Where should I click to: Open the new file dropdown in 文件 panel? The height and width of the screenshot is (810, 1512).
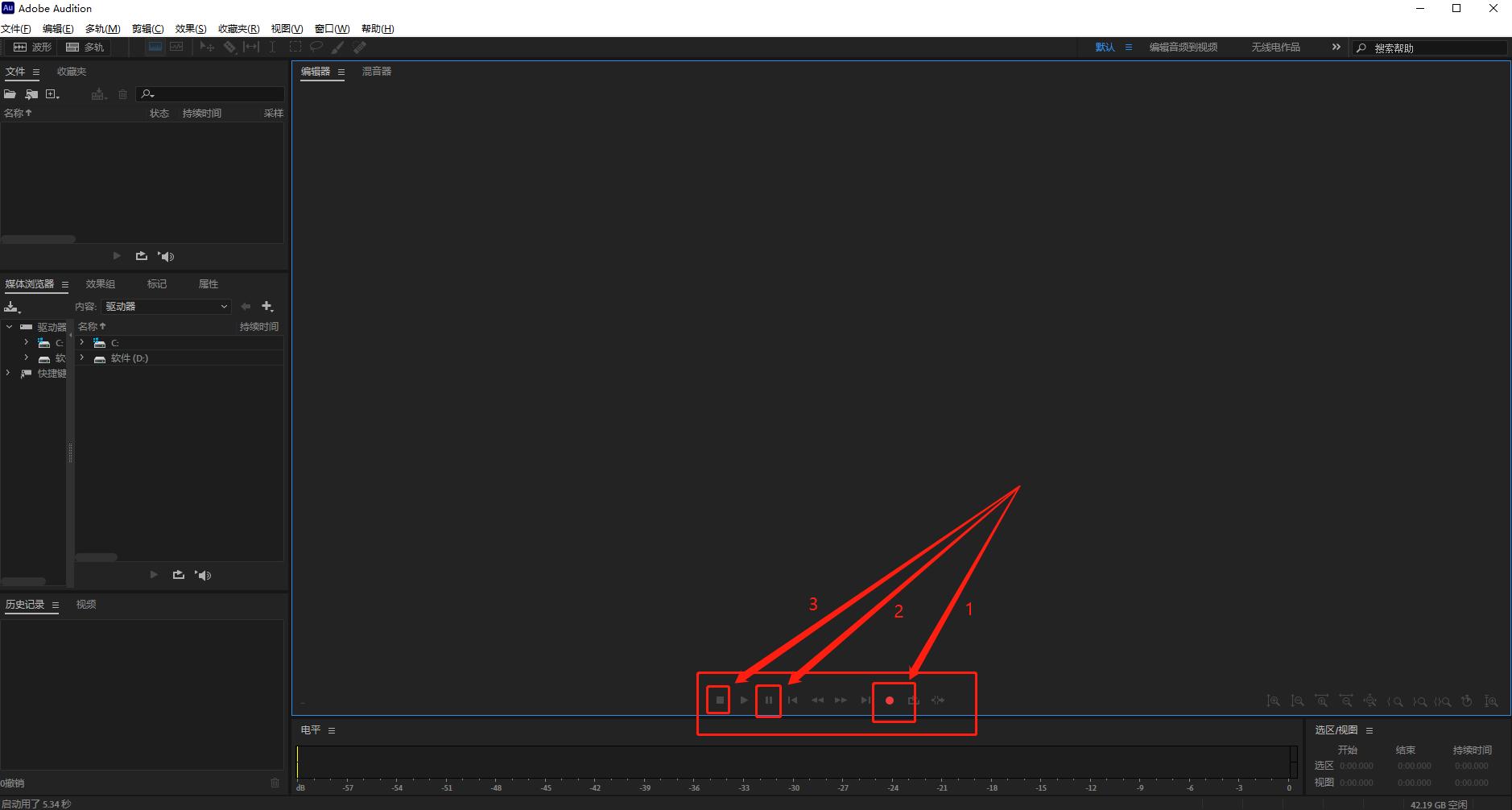point(53,94)
